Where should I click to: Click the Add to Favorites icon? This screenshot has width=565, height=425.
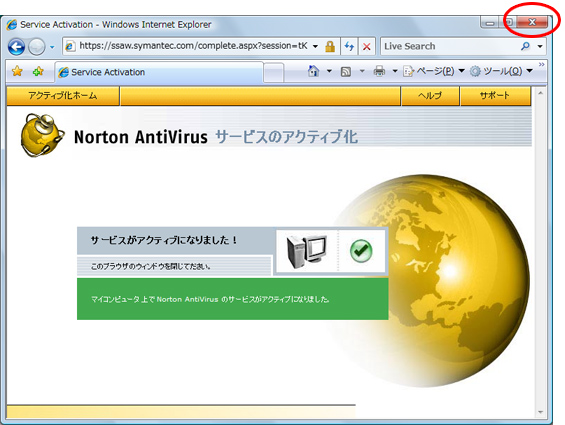[x=38, y=71]
